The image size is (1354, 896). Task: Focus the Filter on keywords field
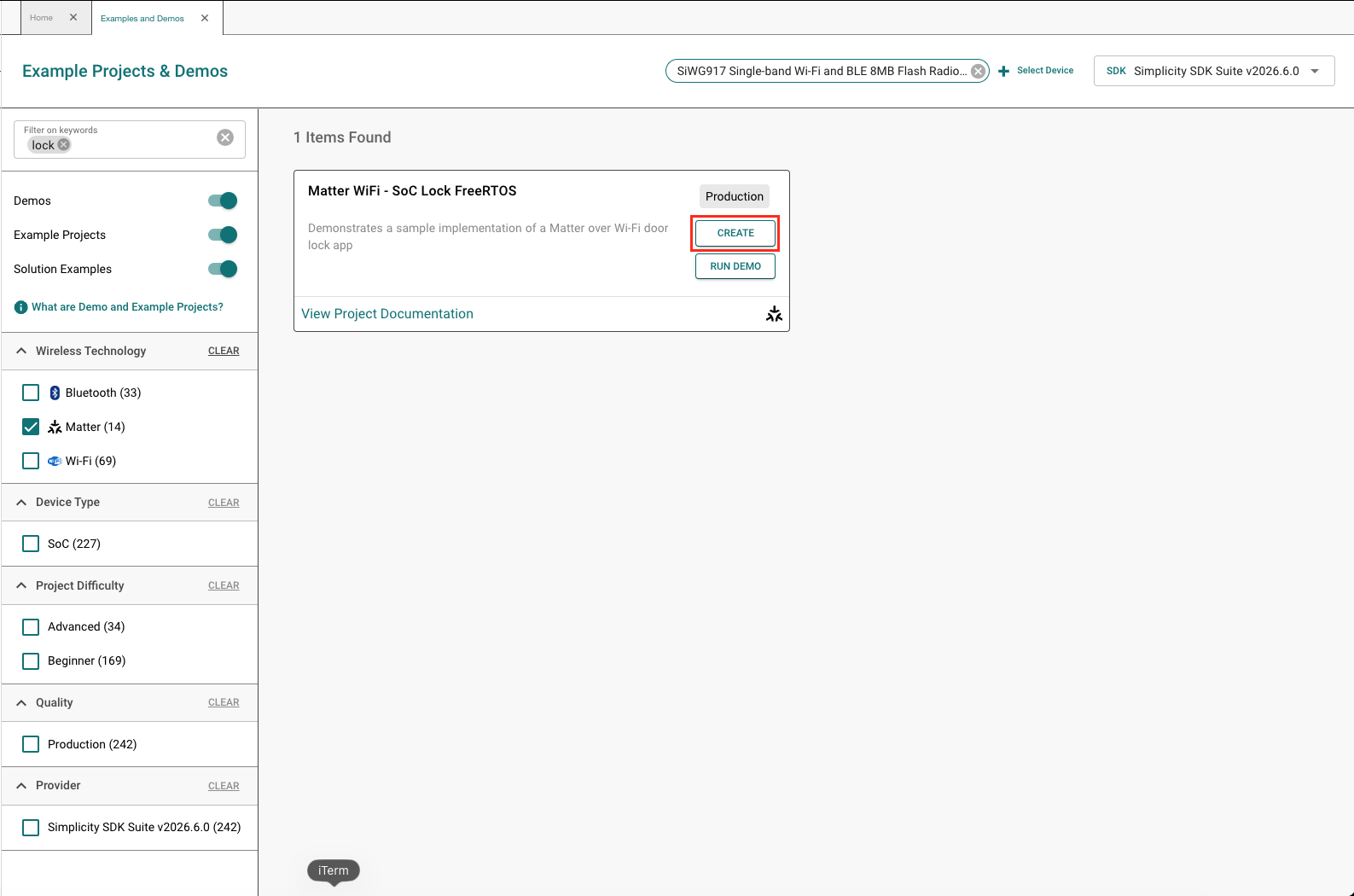click(x=130, y=139)
